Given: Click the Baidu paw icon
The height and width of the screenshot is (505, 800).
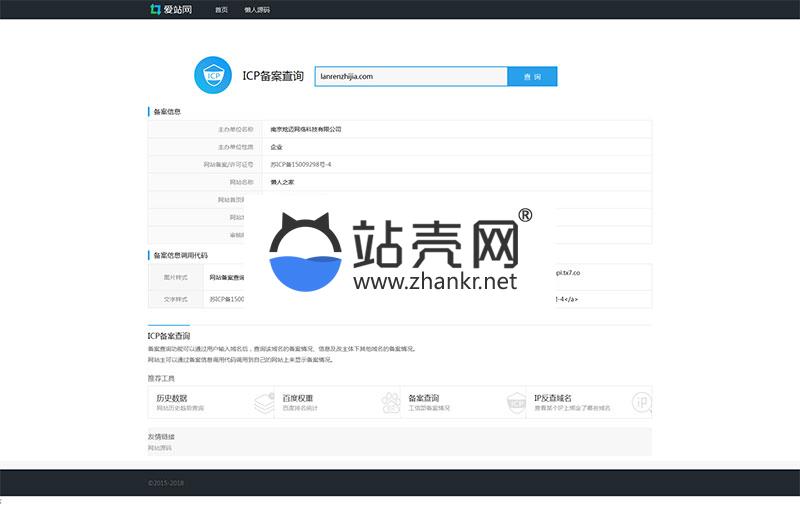Looking at the screenshot, I should pyautogui.click(x=390, y=403).
